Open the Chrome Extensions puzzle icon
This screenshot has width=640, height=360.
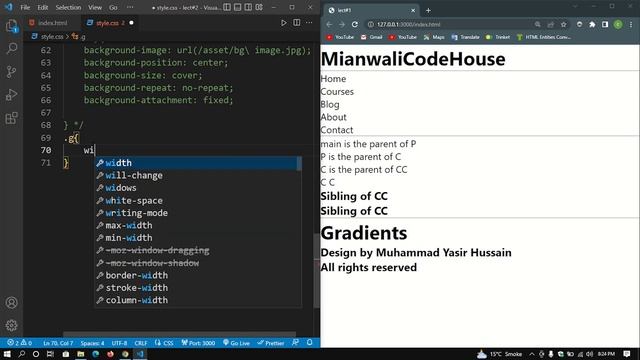pyautogui.click(x=592, y=24)
